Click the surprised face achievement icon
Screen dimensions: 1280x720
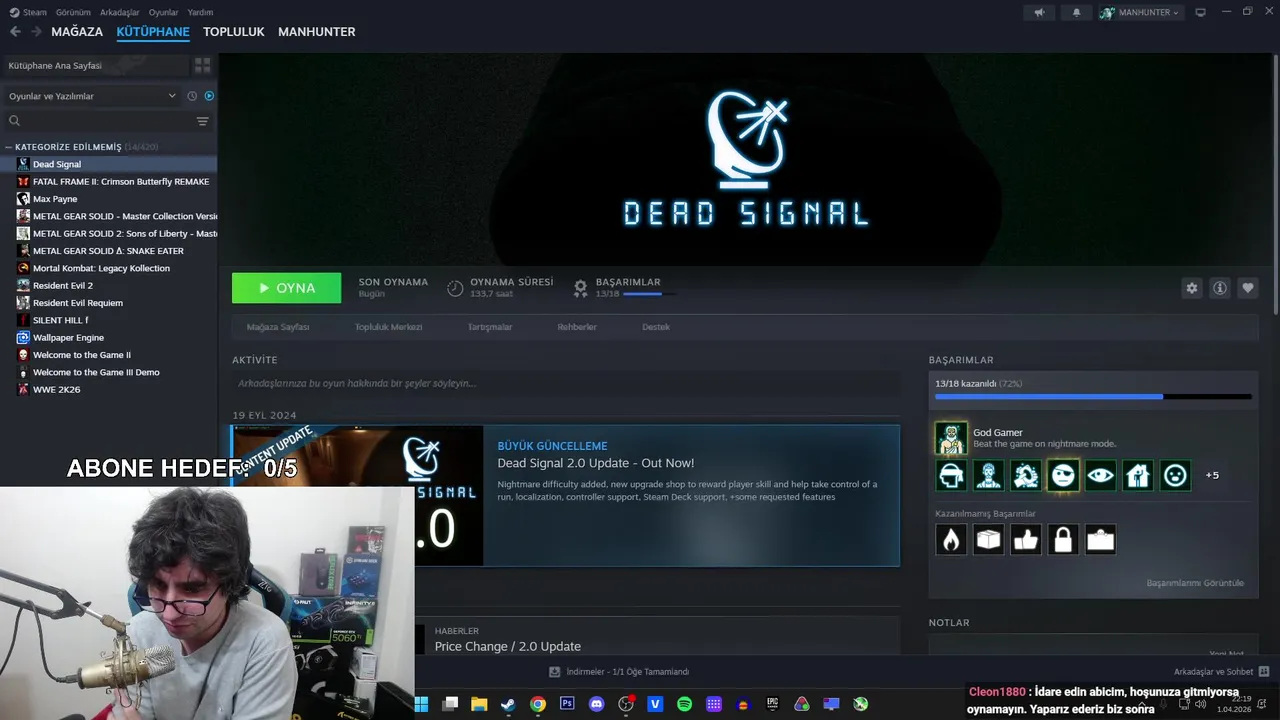(x=1175, y=475)
